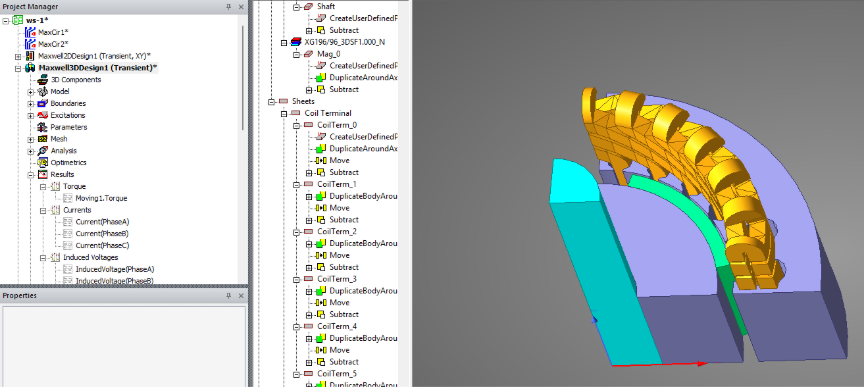This screenshot has width=864, height=387.
Task: Select the MaxCir2 circuit icon
Action: [x=30, y=44]
